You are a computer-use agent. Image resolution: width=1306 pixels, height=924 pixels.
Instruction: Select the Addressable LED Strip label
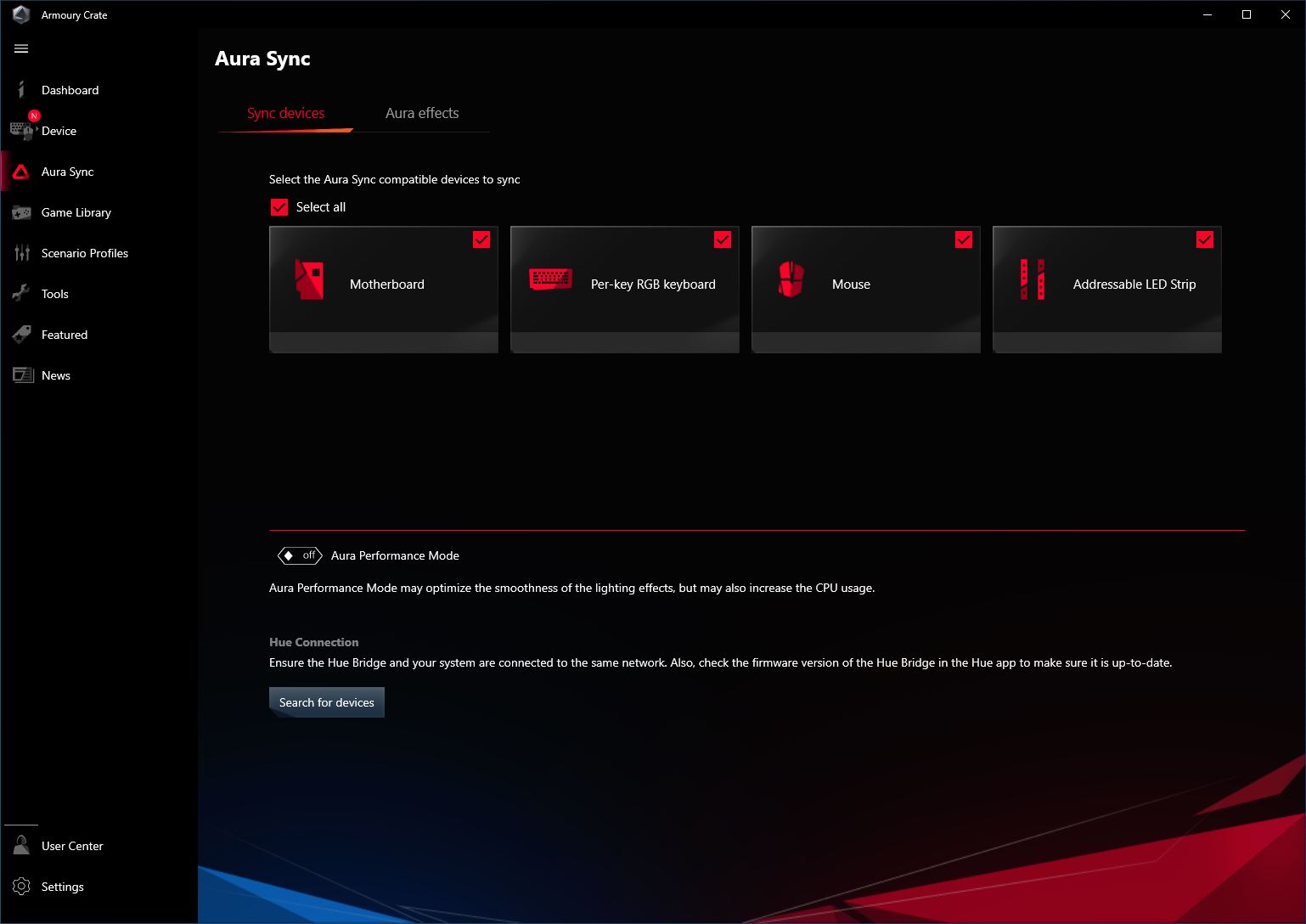[1134, 285]
